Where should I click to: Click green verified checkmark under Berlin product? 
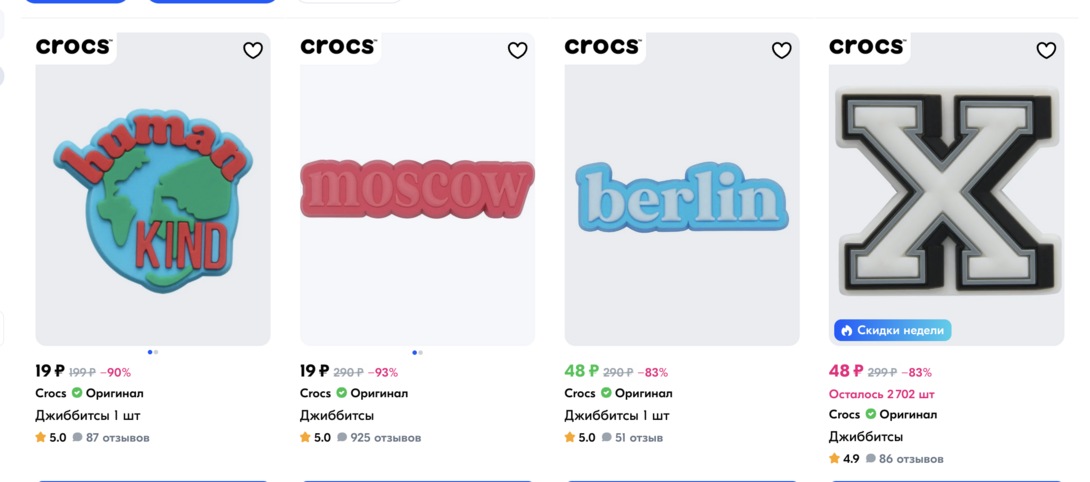pyautogui.click(x=606, y=393)
